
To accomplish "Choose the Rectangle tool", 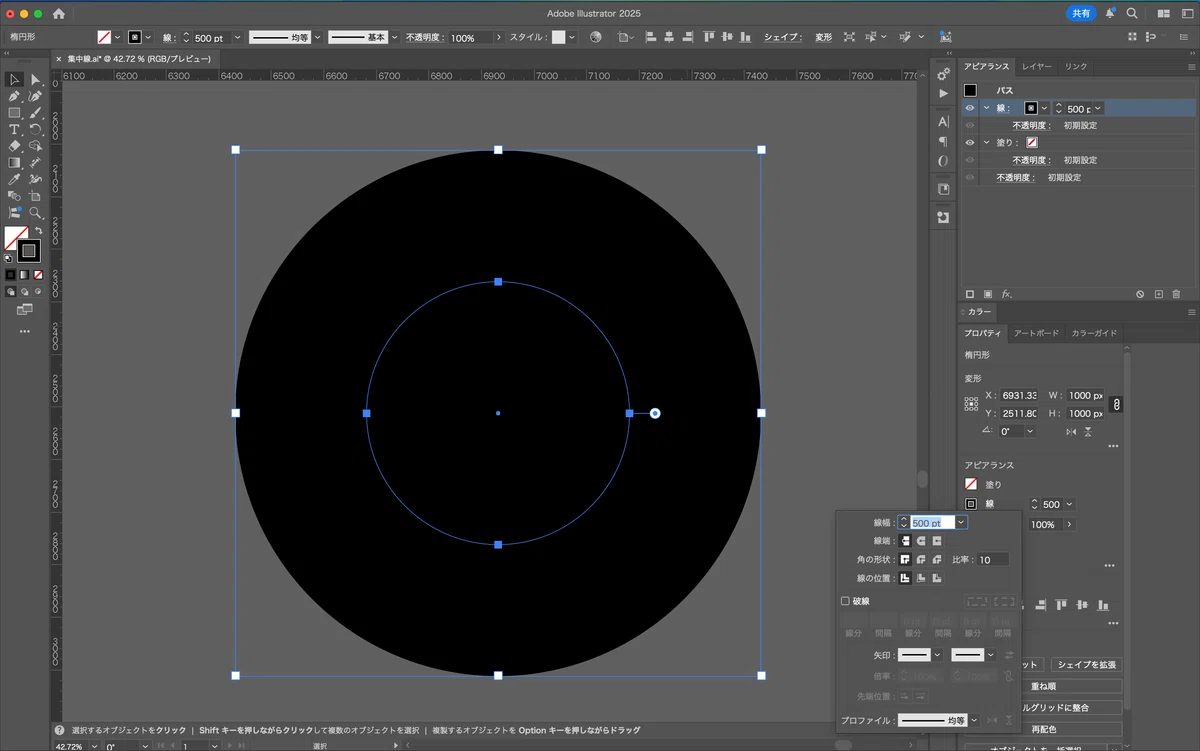I will click(15, 113).
